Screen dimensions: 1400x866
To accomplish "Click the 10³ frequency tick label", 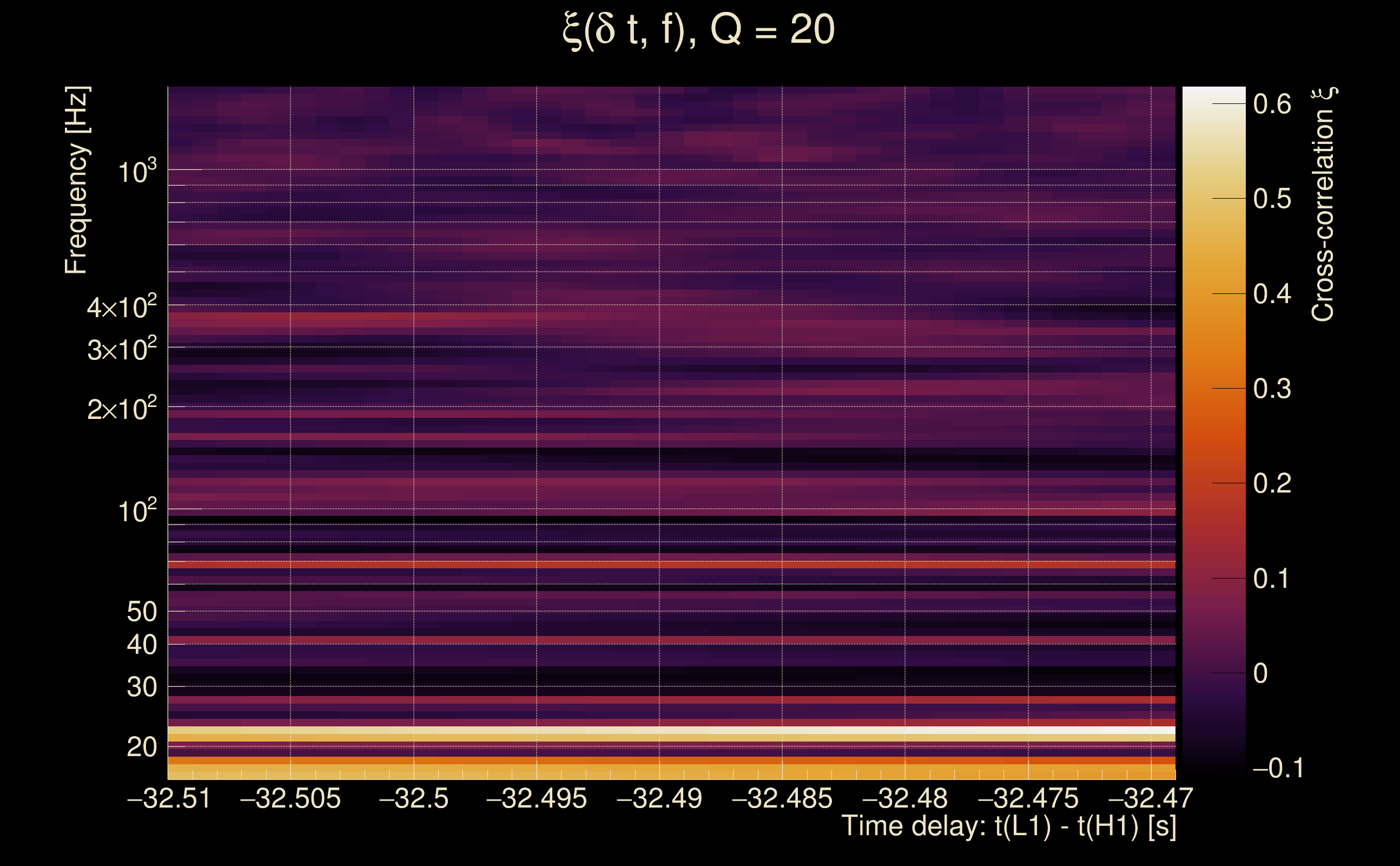I will coord(137,170).
